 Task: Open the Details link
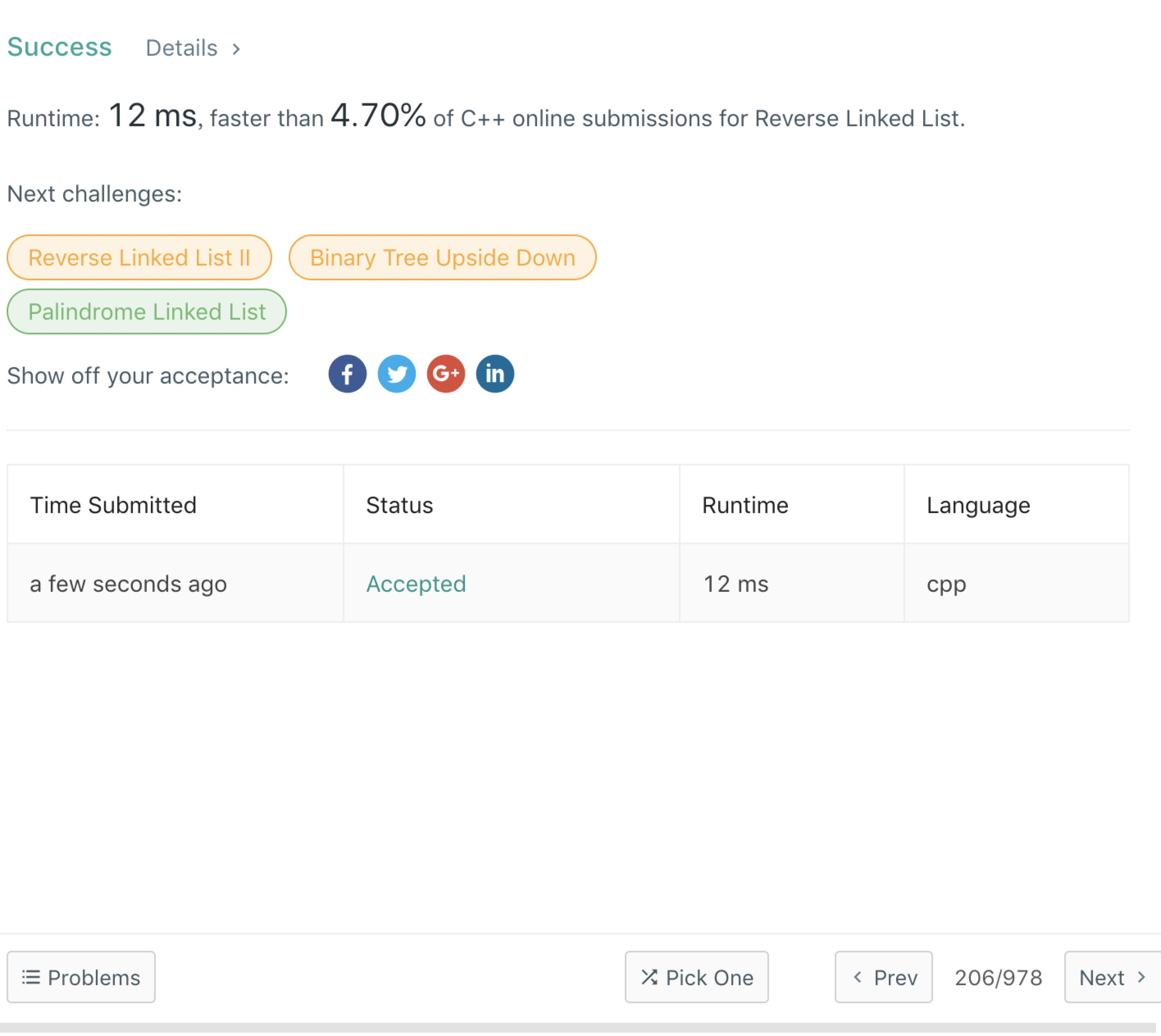click(181, 48)
